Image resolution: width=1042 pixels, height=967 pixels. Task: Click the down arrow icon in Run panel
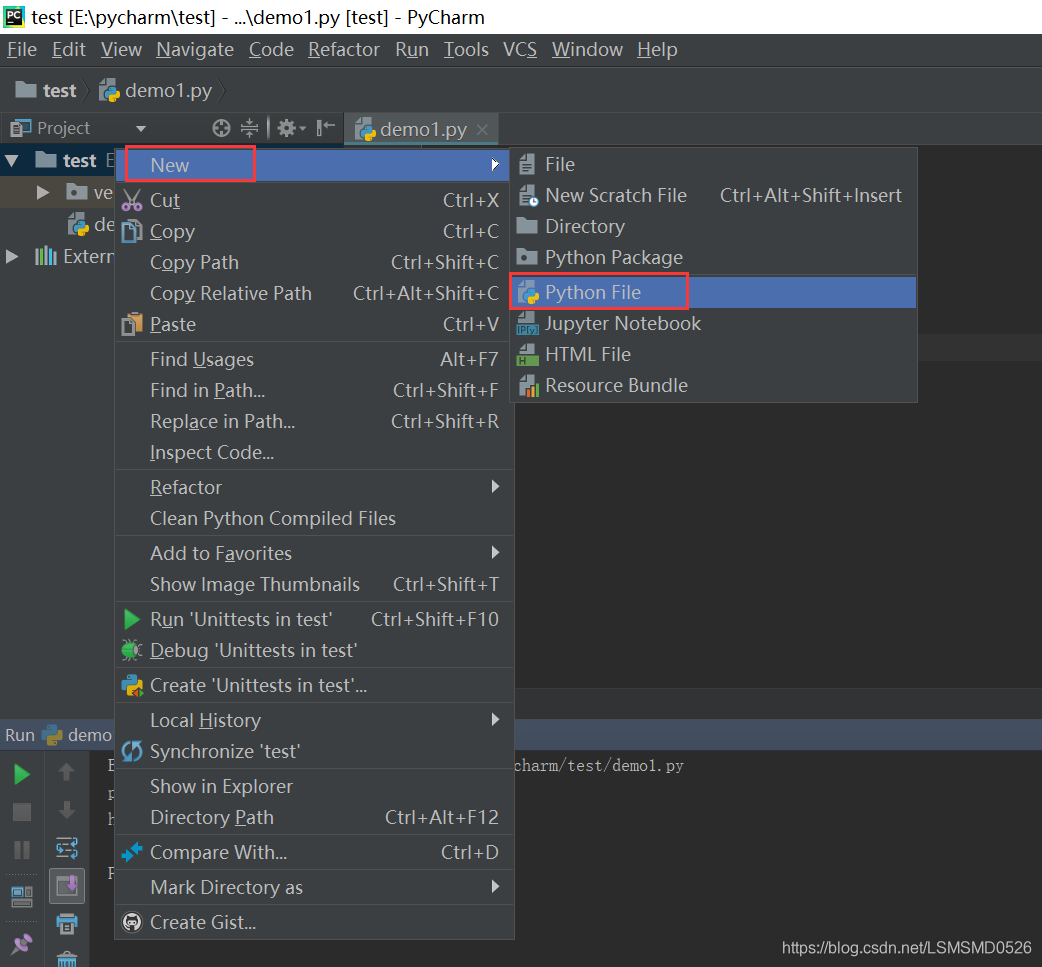tap(66, 809)
